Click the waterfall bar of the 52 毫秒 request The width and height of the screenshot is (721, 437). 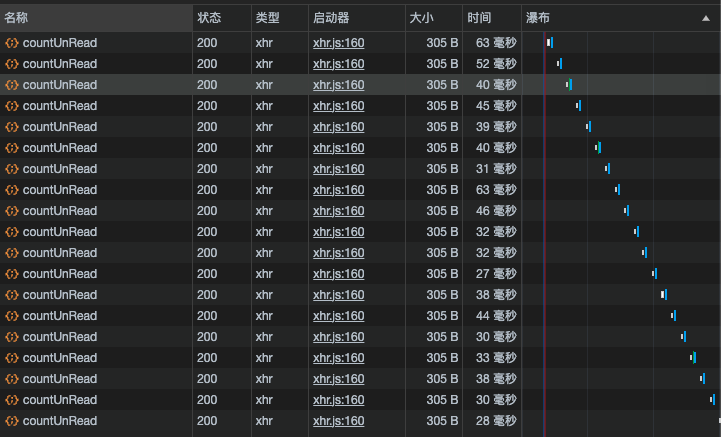(x=560, y=64)
